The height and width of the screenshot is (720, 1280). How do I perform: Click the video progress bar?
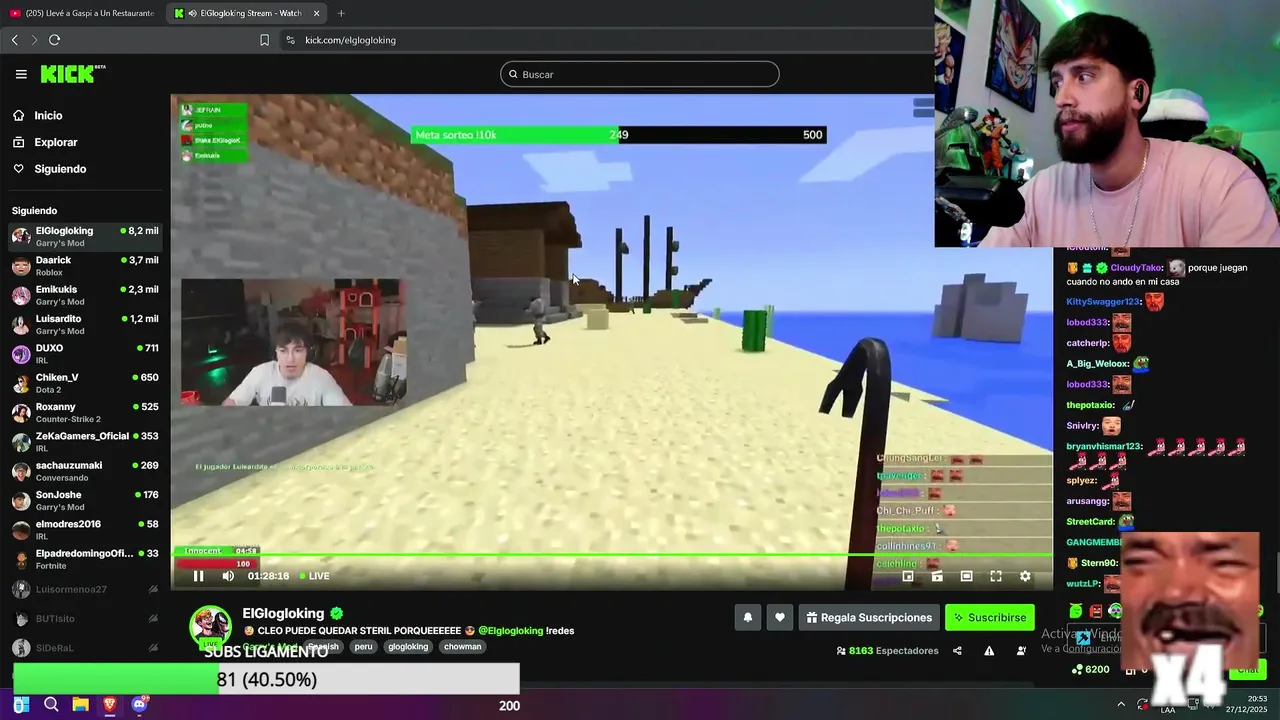pos(612,555)
